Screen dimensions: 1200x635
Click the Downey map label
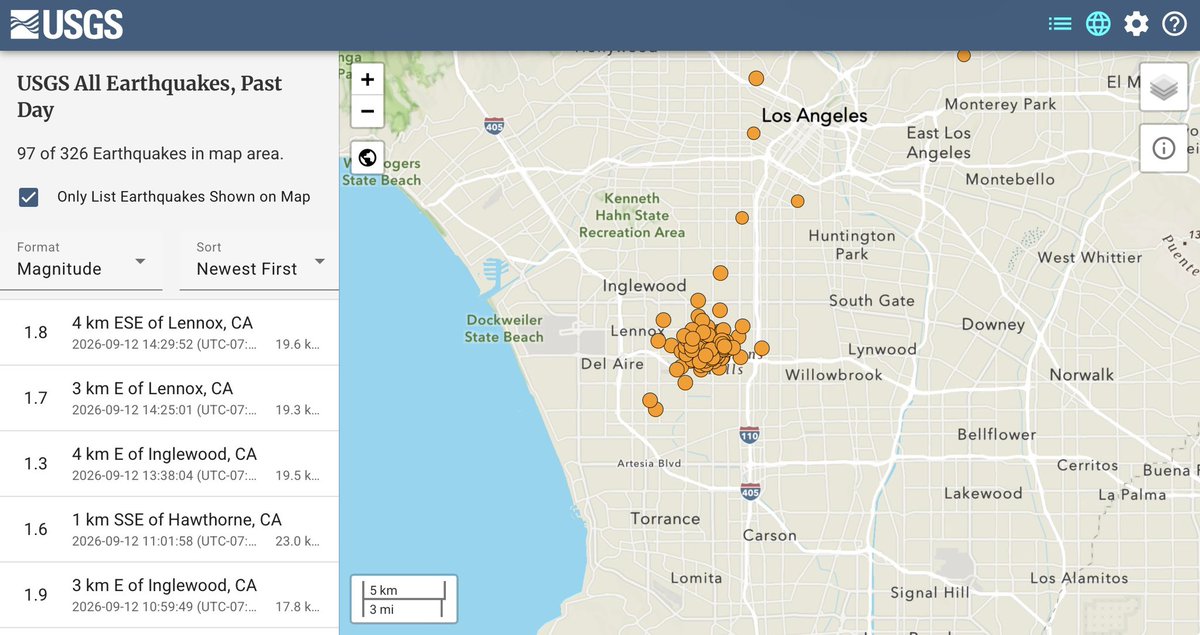[x=993, y=325]
